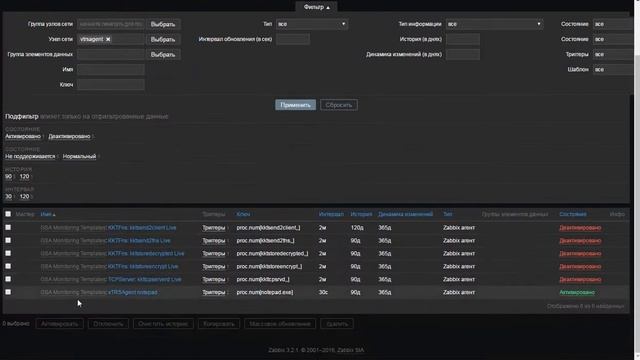Open the kktstoredecrypted Live item
Screen dimensions: 640x360
pos(146,253)
